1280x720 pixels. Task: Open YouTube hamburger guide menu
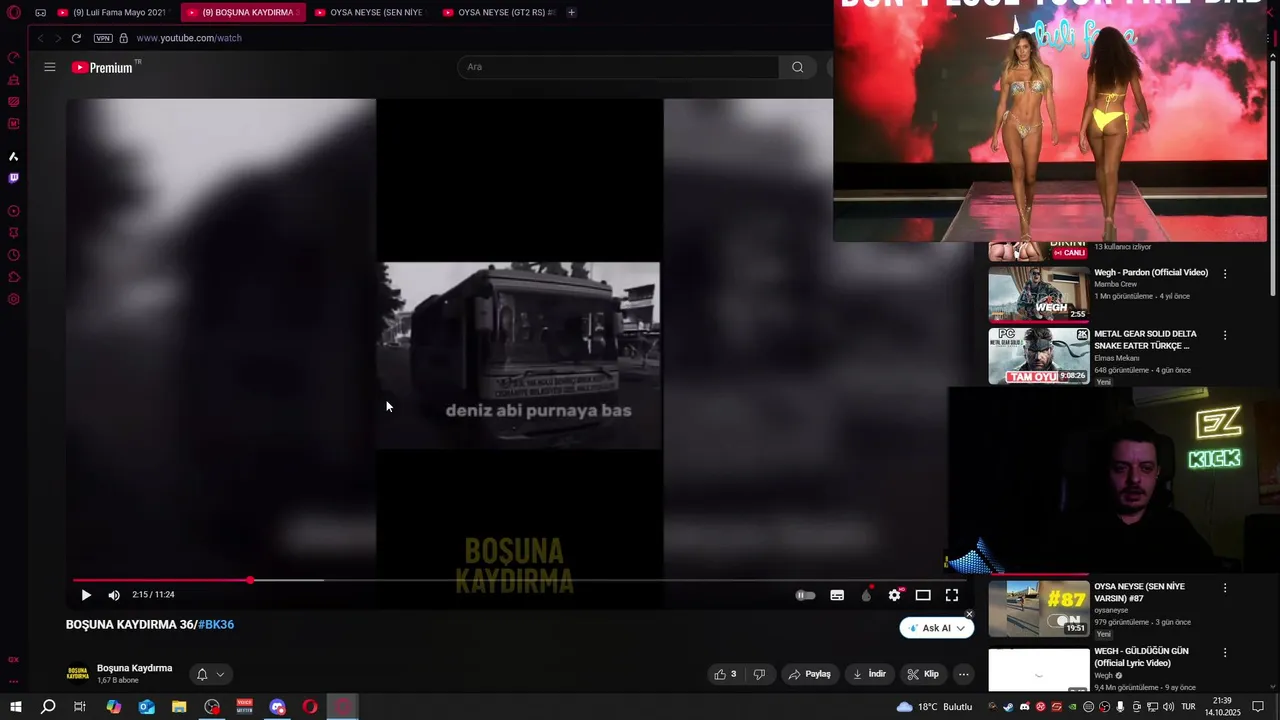tap(50, 67)
